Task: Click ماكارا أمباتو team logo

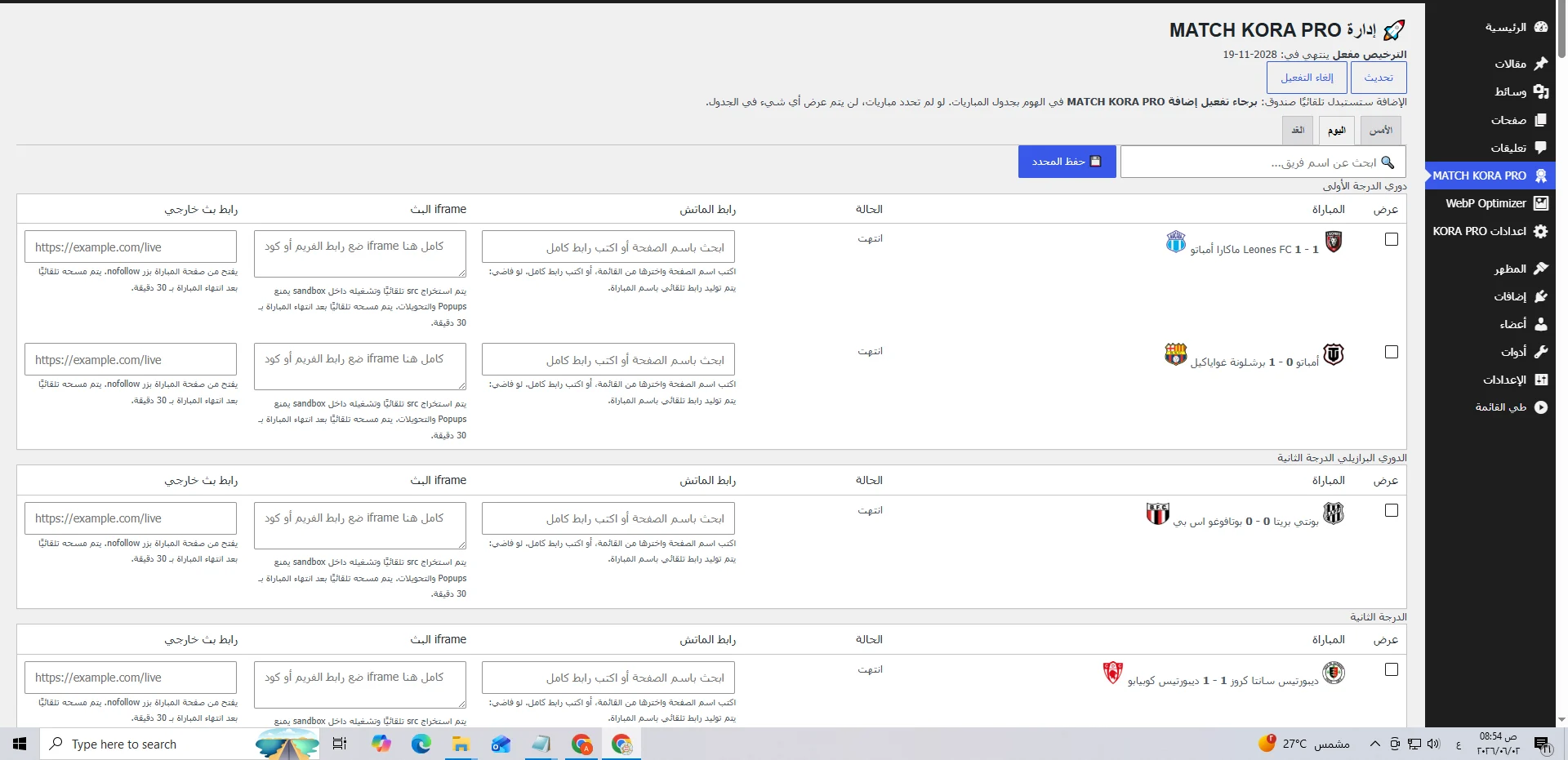Action: pos(1175,242)
